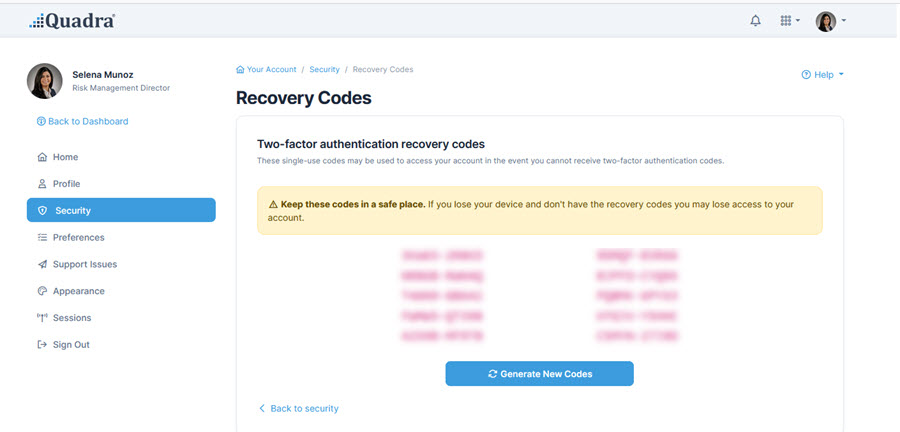The height and width of the screenshot is (432, 900).
Task: Click the Preferences list icon
Action: (42, 238)
